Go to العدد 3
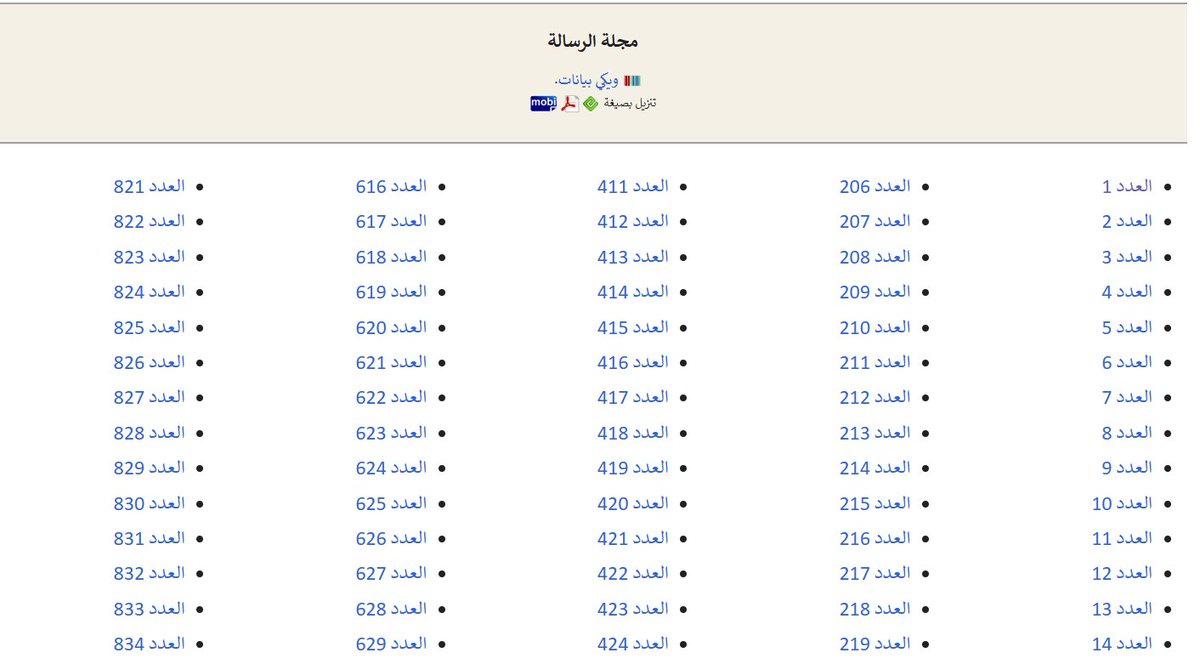 click(1127, 257)
